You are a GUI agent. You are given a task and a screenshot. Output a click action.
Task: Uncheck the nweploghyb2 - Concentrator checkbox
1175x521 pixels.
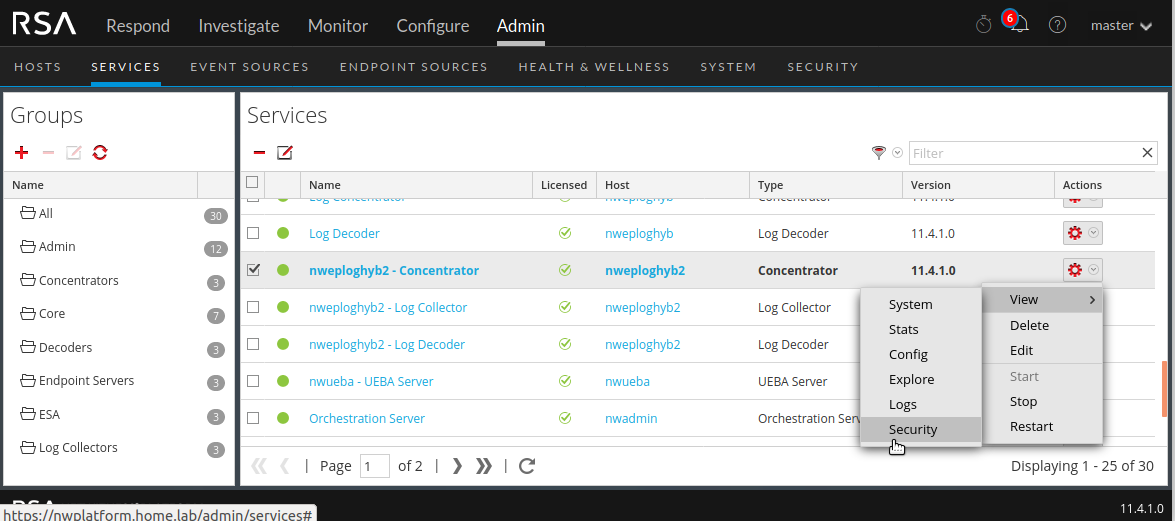[253, 270]
